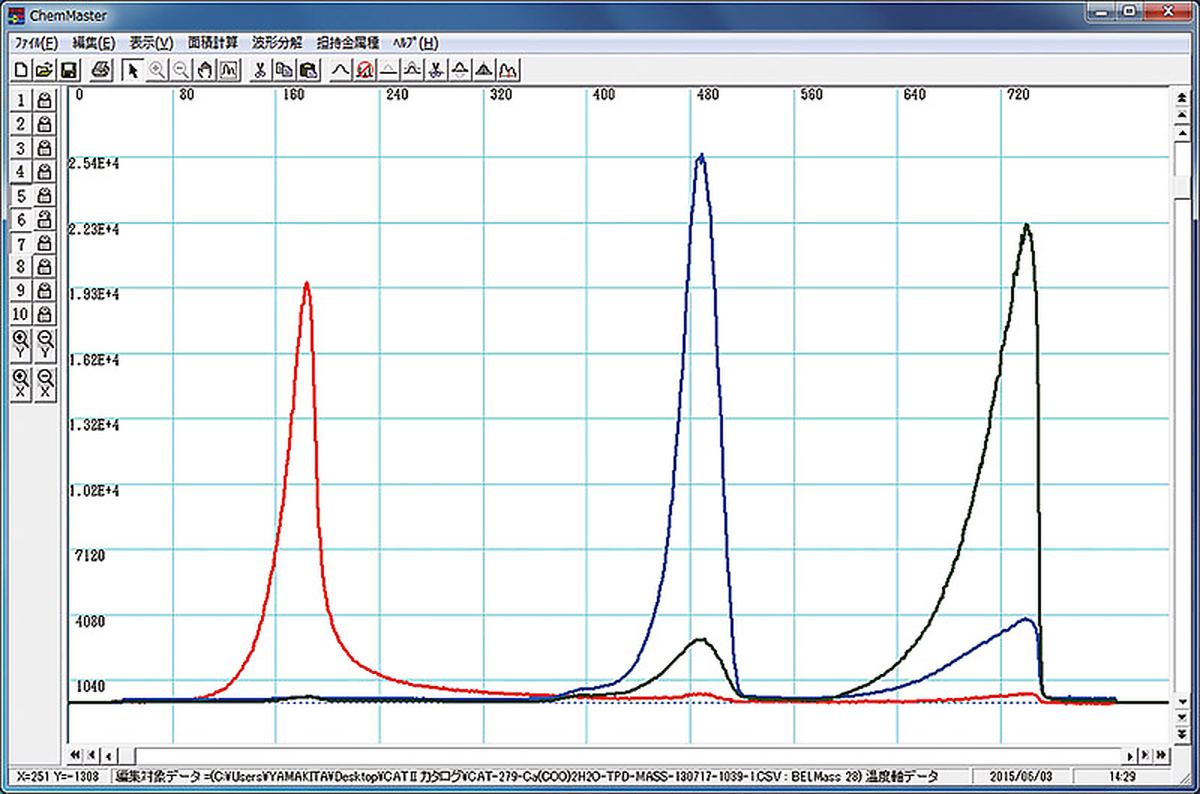Toggle curve number 5 button
The height and width of the screenshot is (794, 1200).
20,195
